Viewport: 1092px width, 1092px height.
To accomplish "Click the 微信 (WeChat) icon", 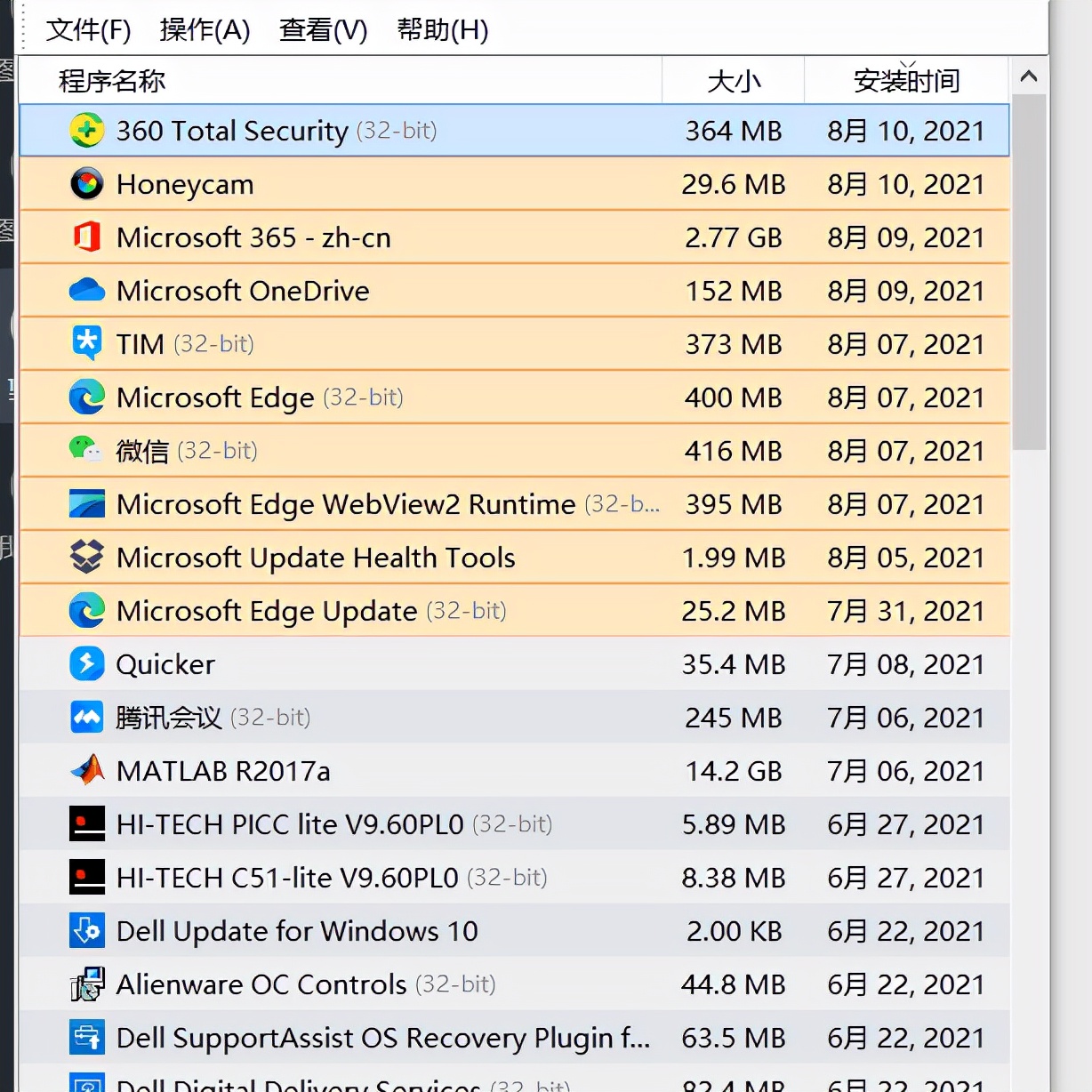I will [86, 451].
